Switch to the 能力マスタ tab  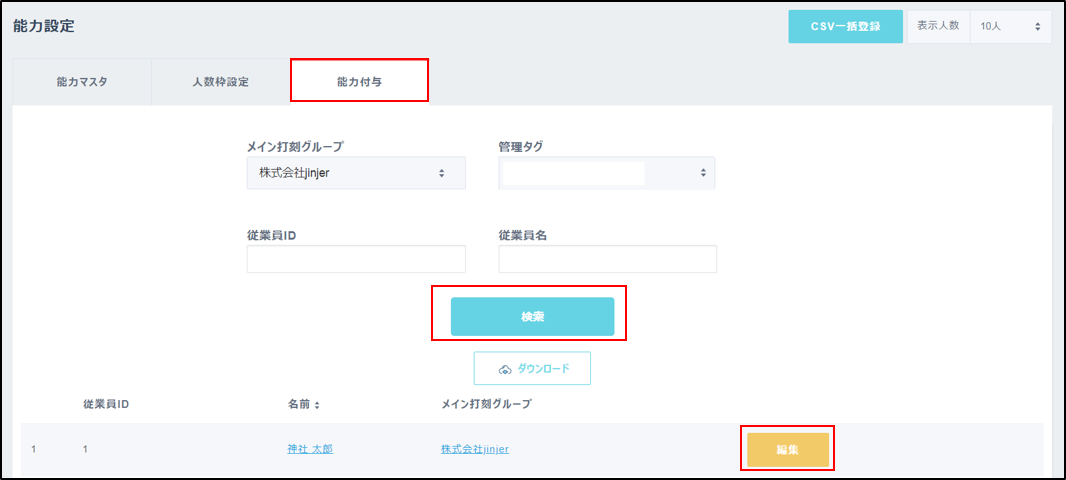(82, 82)
